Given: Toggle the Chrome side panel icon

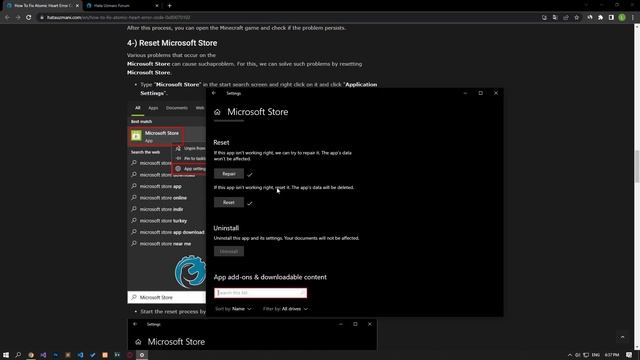Looking at the screenshot, I should tap(611, 18).
